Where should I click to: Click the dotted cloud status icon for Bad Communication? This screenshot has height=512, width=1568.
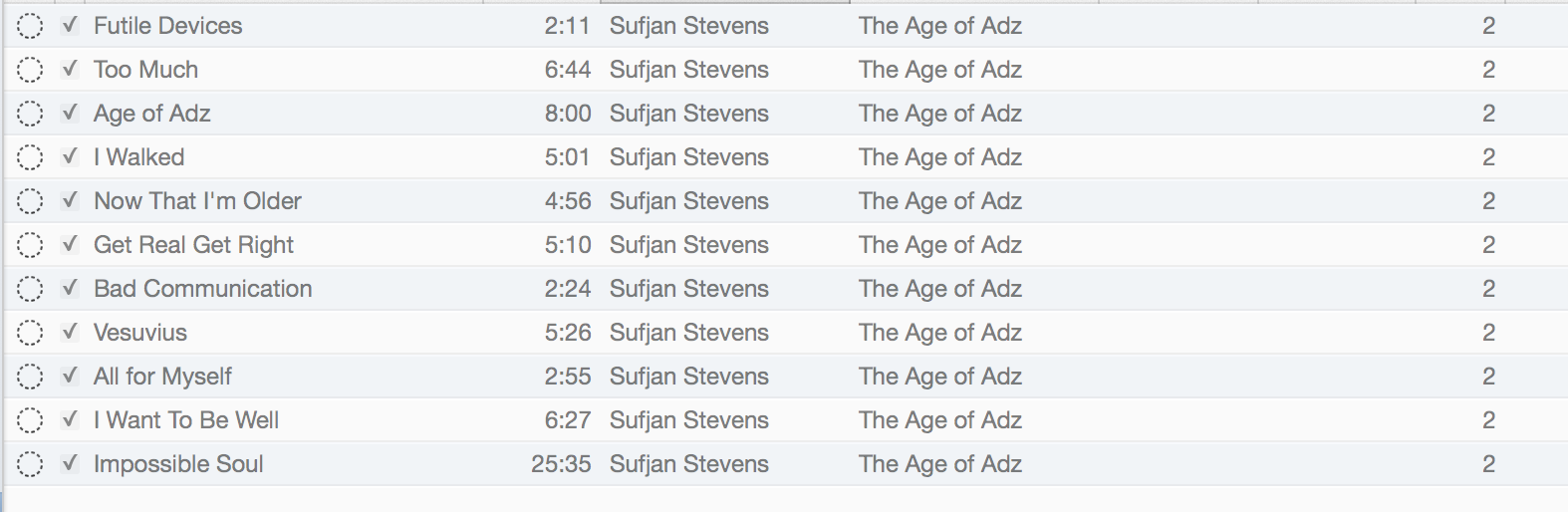[x=30, y=289]
